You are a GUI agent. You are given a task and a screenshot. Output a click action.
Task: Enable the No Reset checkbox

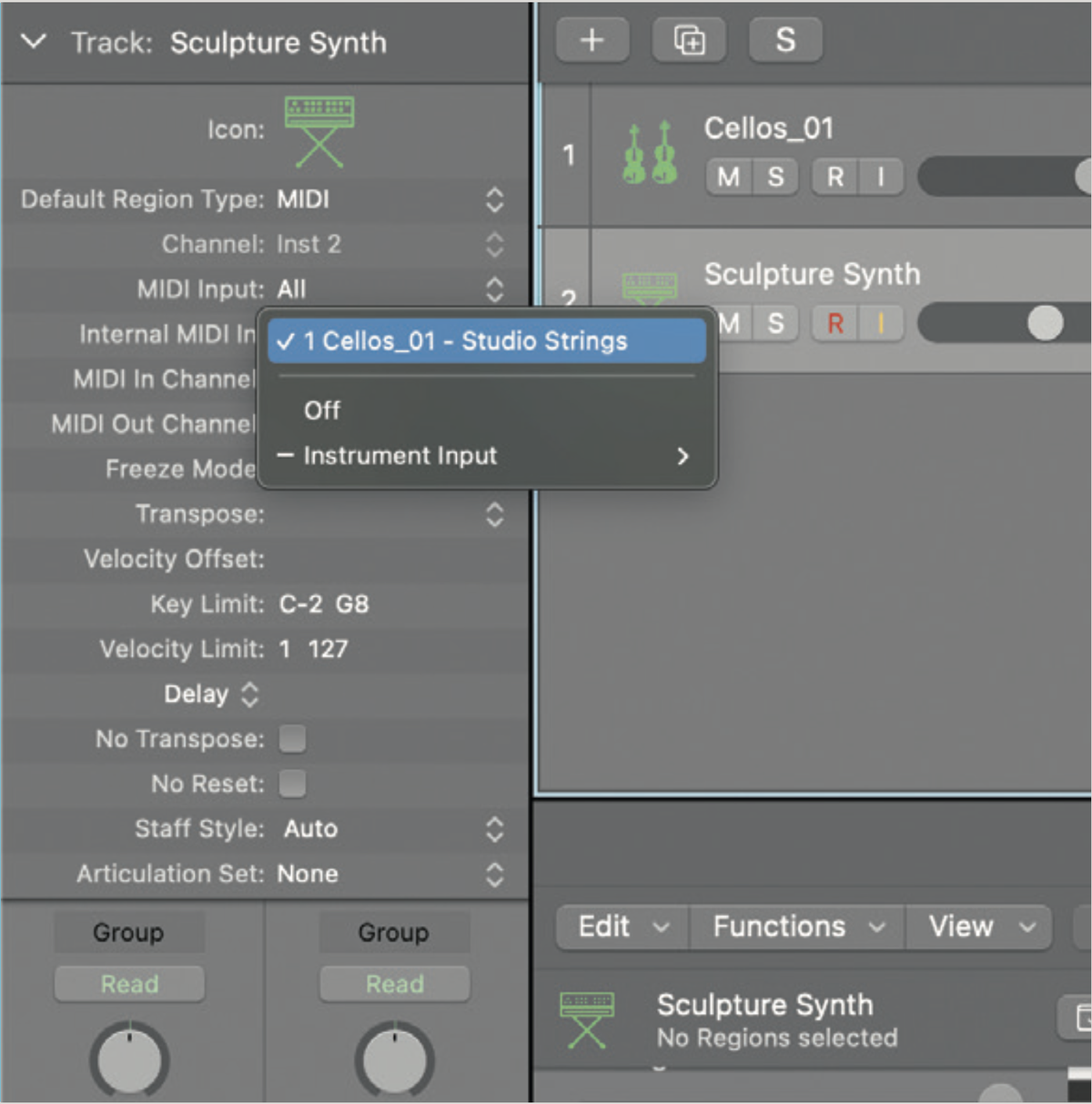pos(292,784)
